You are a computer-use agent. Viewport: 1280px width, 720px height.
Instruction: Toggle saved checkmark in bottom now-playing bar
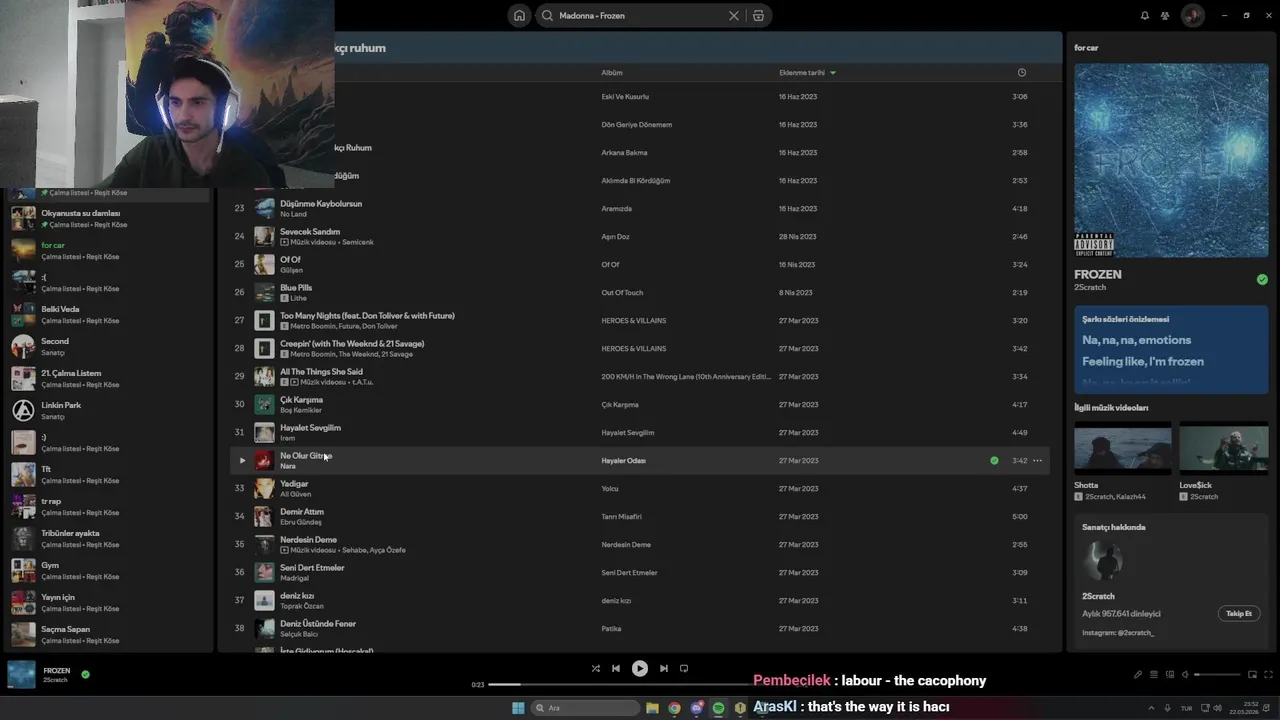85,674
